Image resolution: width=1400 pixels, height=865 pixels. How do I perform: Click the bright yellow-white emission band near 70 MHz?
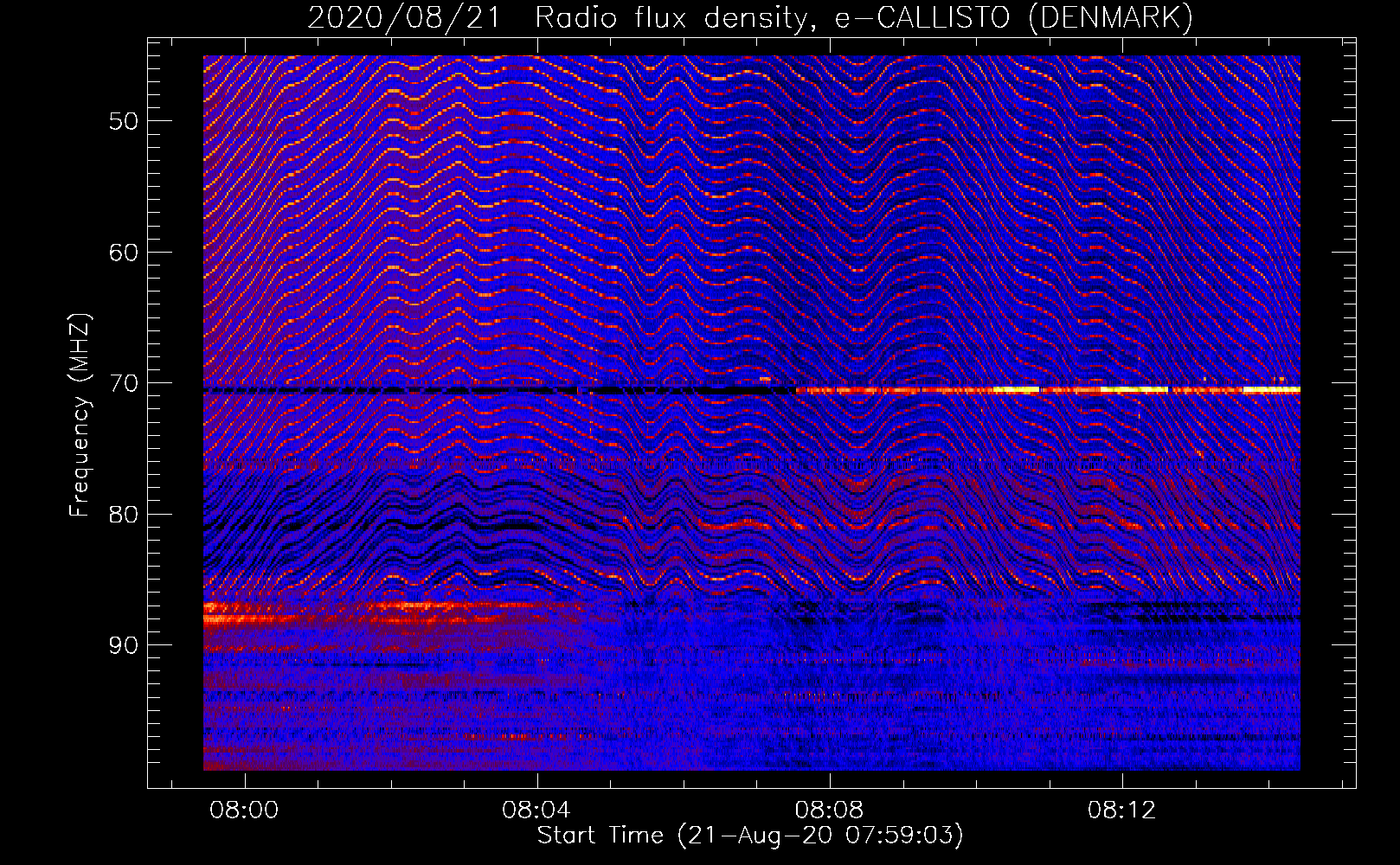tap(1048, 390)
